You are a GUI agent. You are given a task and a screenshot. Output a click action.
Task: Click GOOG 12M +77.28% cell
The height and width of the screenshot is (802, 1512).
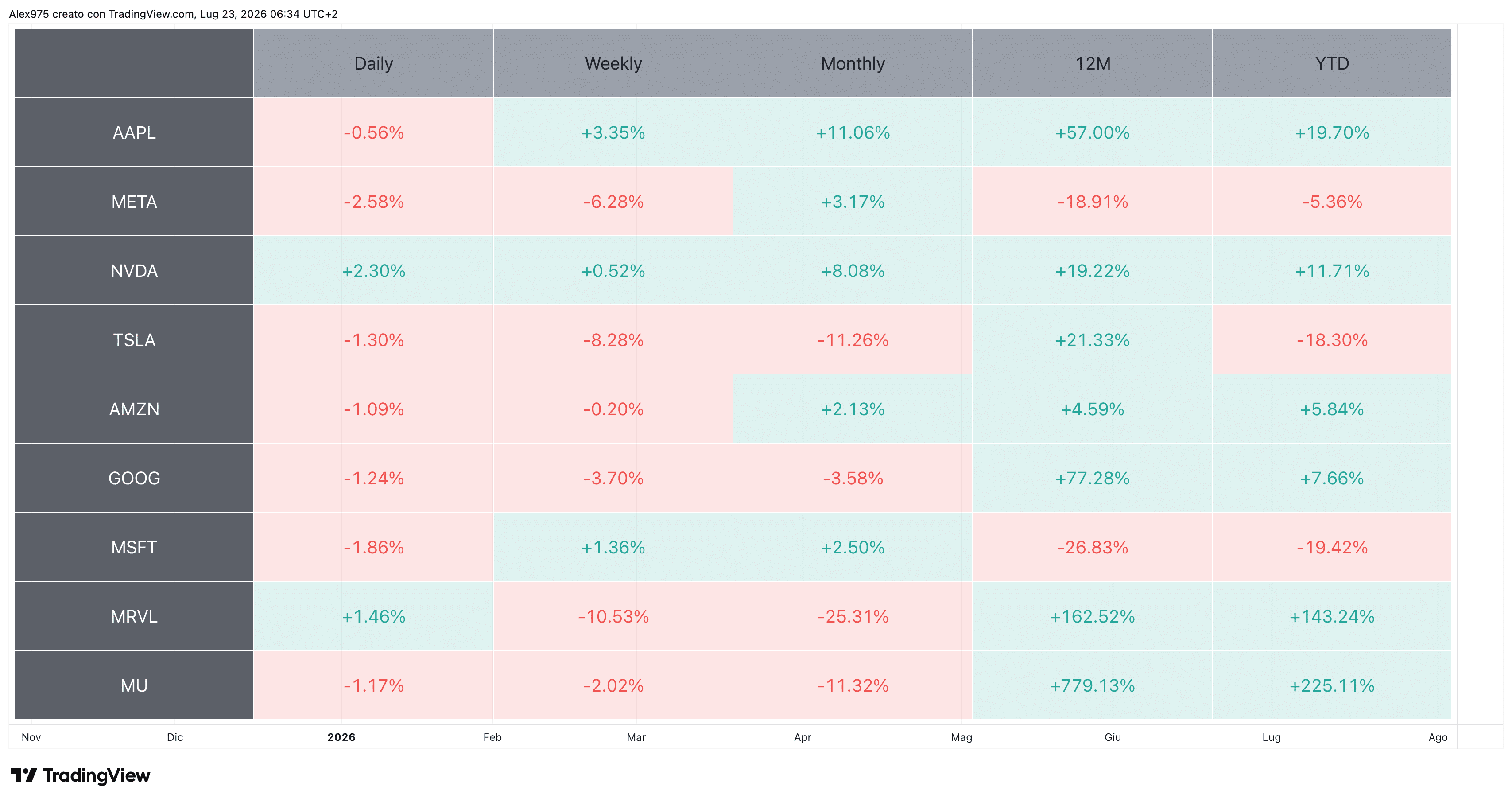coord(1092,478)
